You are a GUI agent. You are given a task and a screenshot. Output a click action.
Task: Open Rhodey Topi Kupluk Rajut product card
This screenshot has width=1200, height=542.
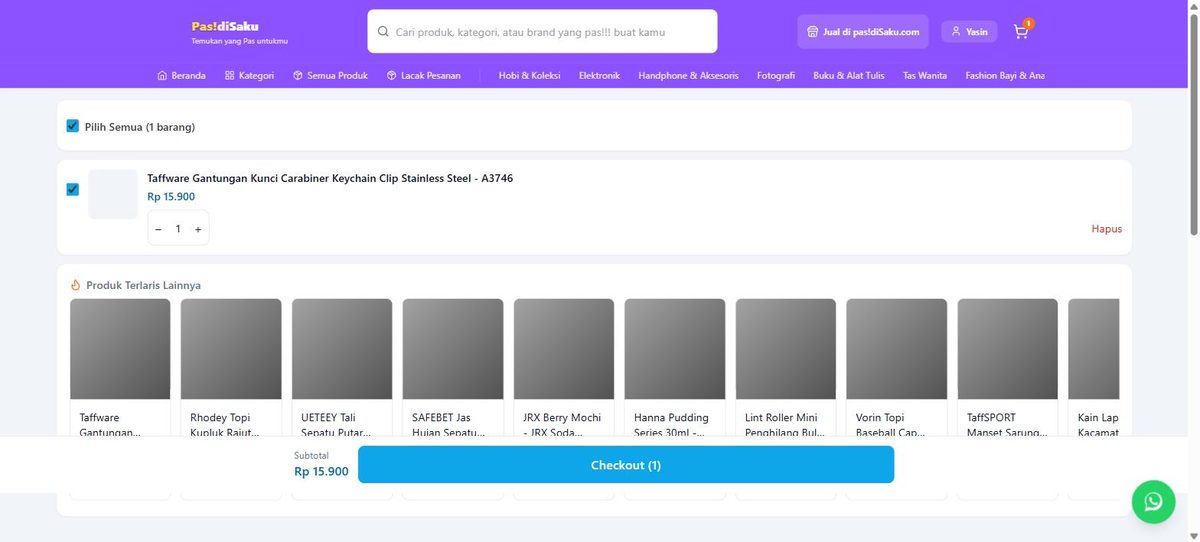pos(231,398)
